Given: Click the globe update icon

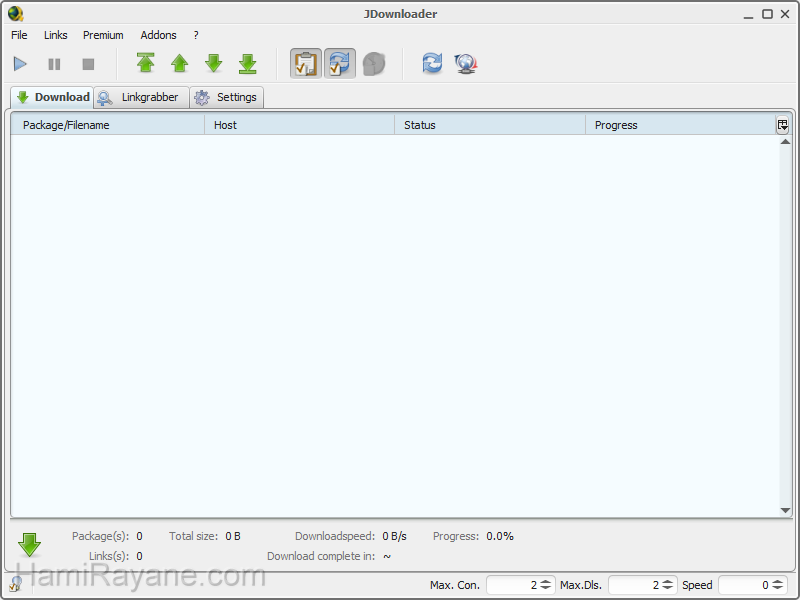Looking at the screenshot, I should click(x=466, y=64).
